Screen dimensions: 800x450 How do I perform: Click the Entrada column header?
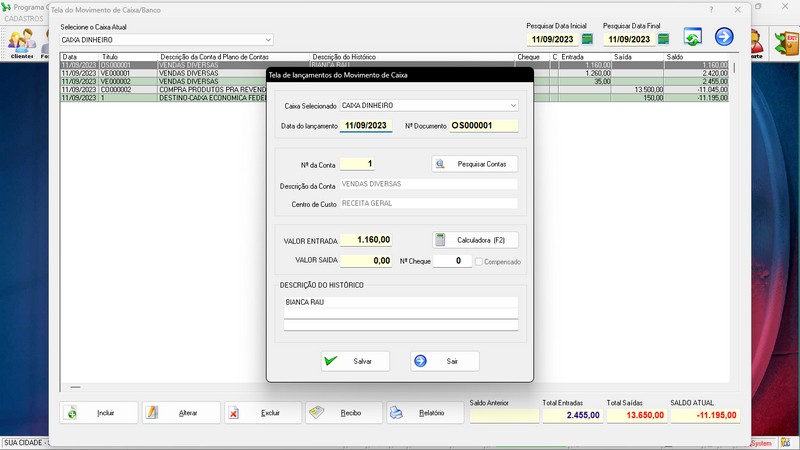point(585,57)
